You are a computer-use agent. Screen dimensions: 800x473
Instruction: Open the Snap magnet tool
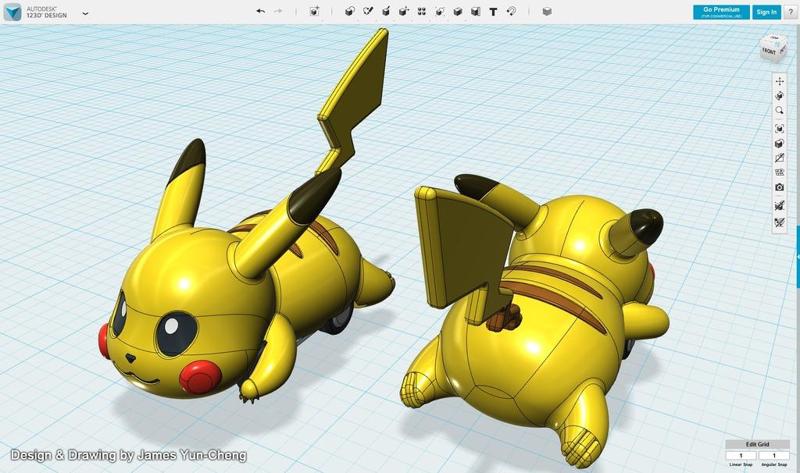[511, 11]
